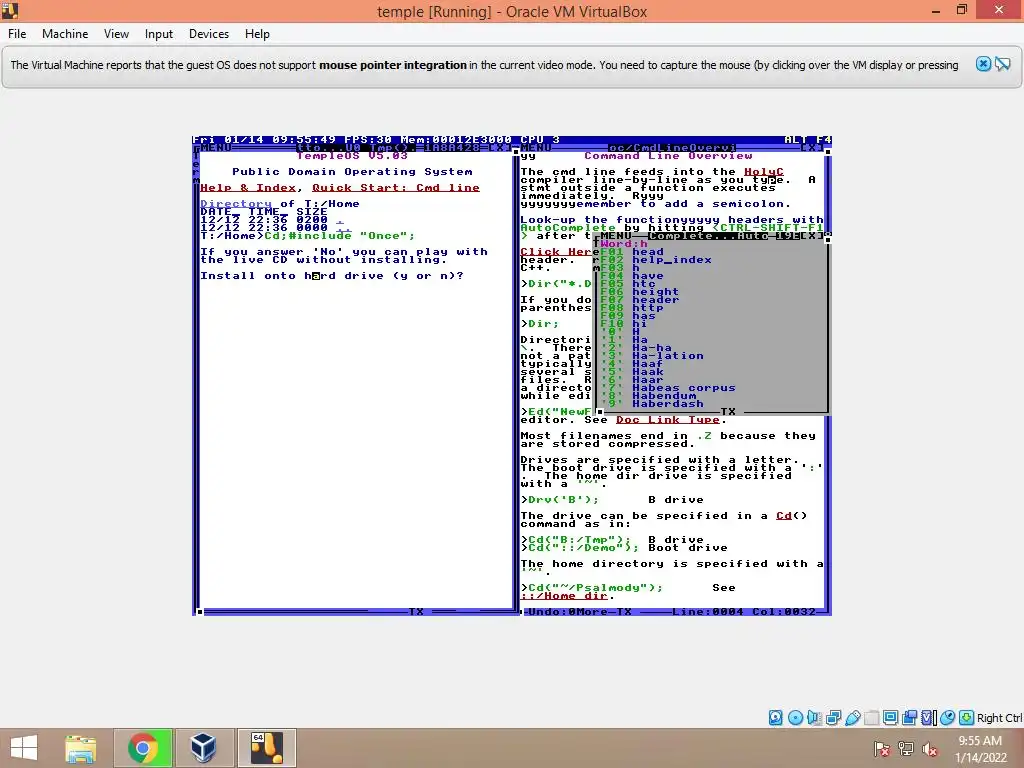This screenshot has width=1024, height=768.
Task: Click the mouse integration status icon
Action: click(x=947, y=718)
